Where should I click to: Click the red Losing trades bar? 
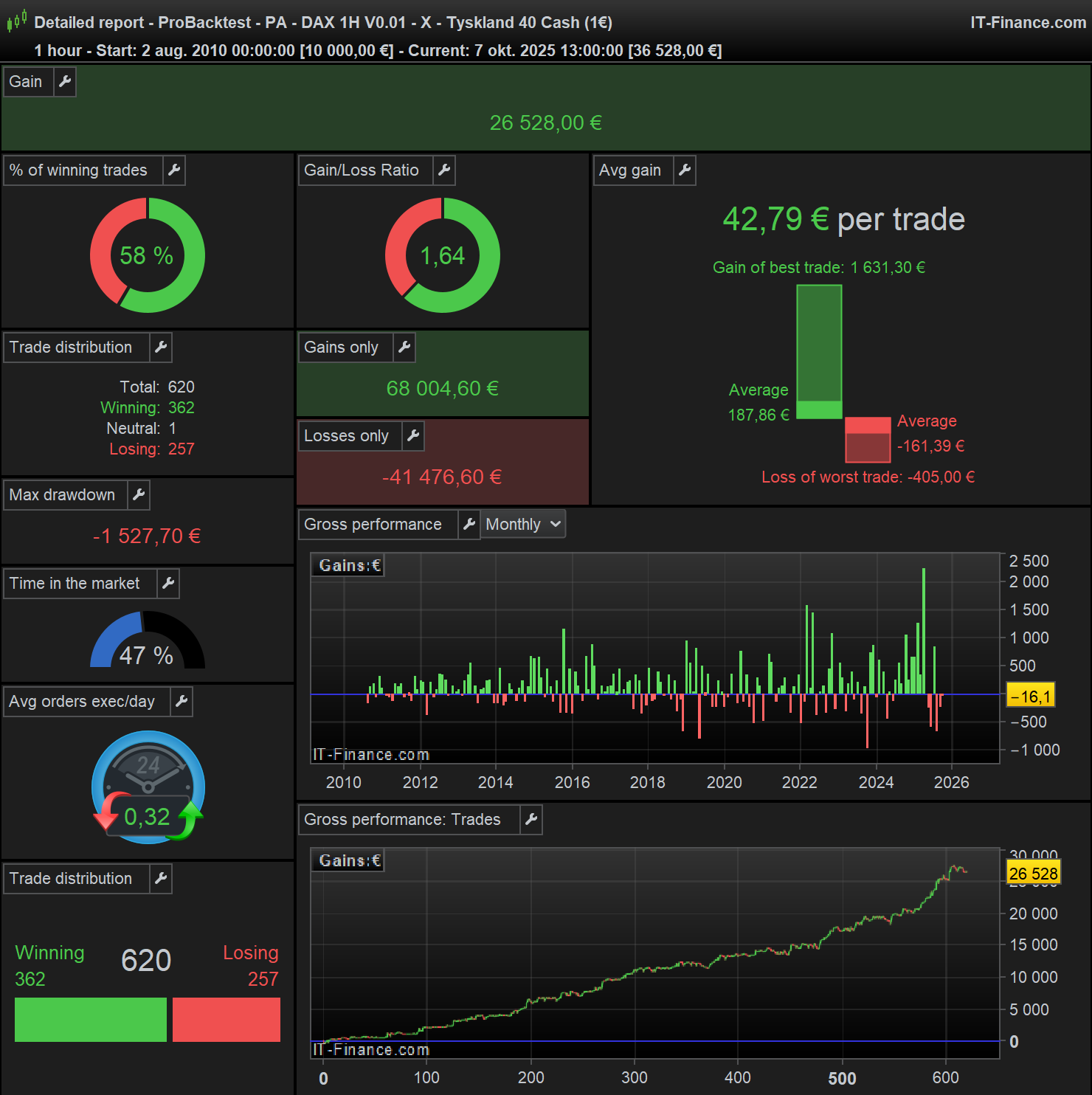(227, 1020)
